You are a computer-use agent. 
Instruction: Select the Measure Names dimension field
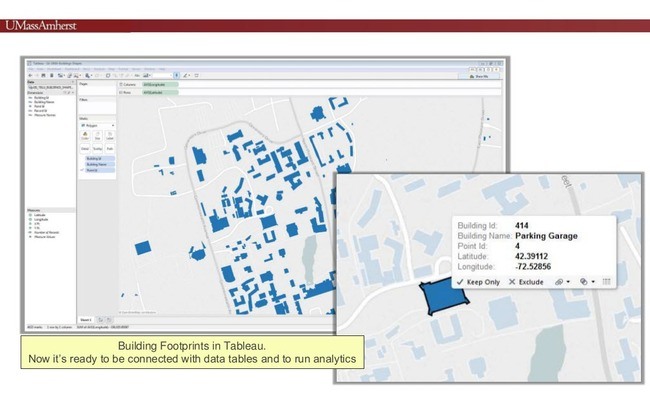click(x=44, y=115)
